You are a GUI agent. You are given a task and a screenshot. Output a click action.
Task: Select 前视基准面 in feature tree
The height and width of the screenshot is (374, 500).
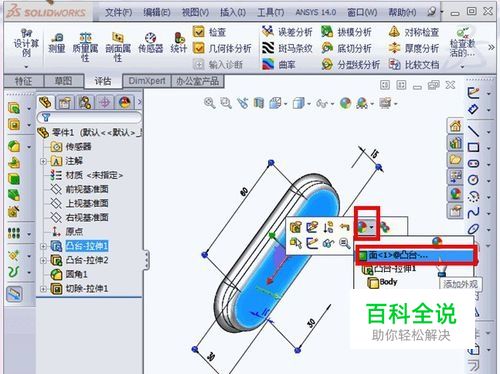(79, 189)
